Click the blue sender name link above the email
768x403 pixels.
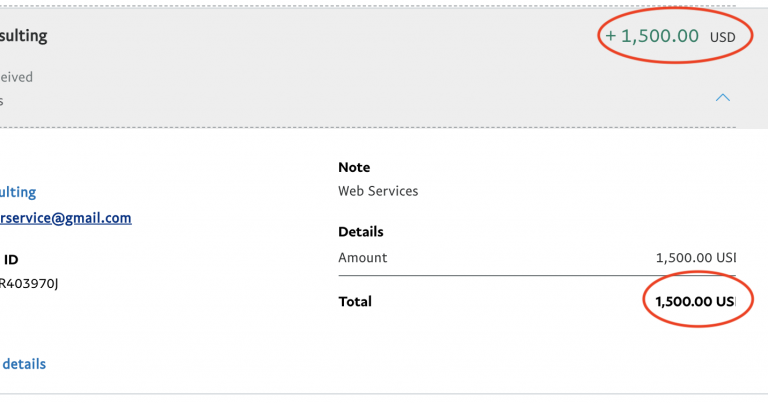pos(18,192)
